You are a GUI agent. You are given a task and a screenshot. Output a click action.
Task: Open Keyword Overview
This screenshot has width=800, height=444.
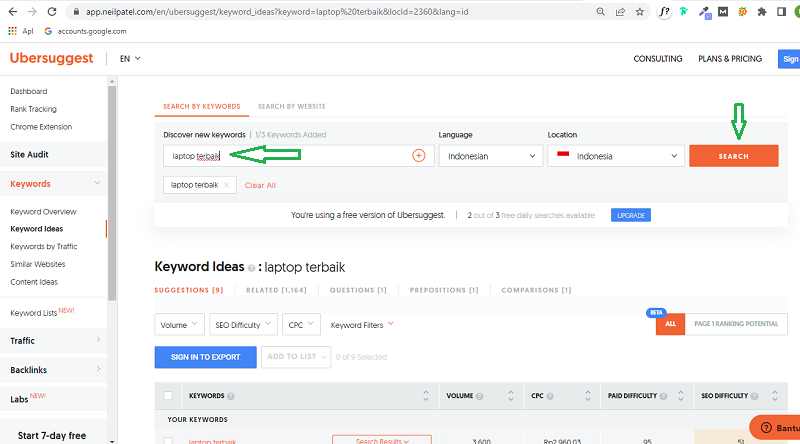pos(43,212)
